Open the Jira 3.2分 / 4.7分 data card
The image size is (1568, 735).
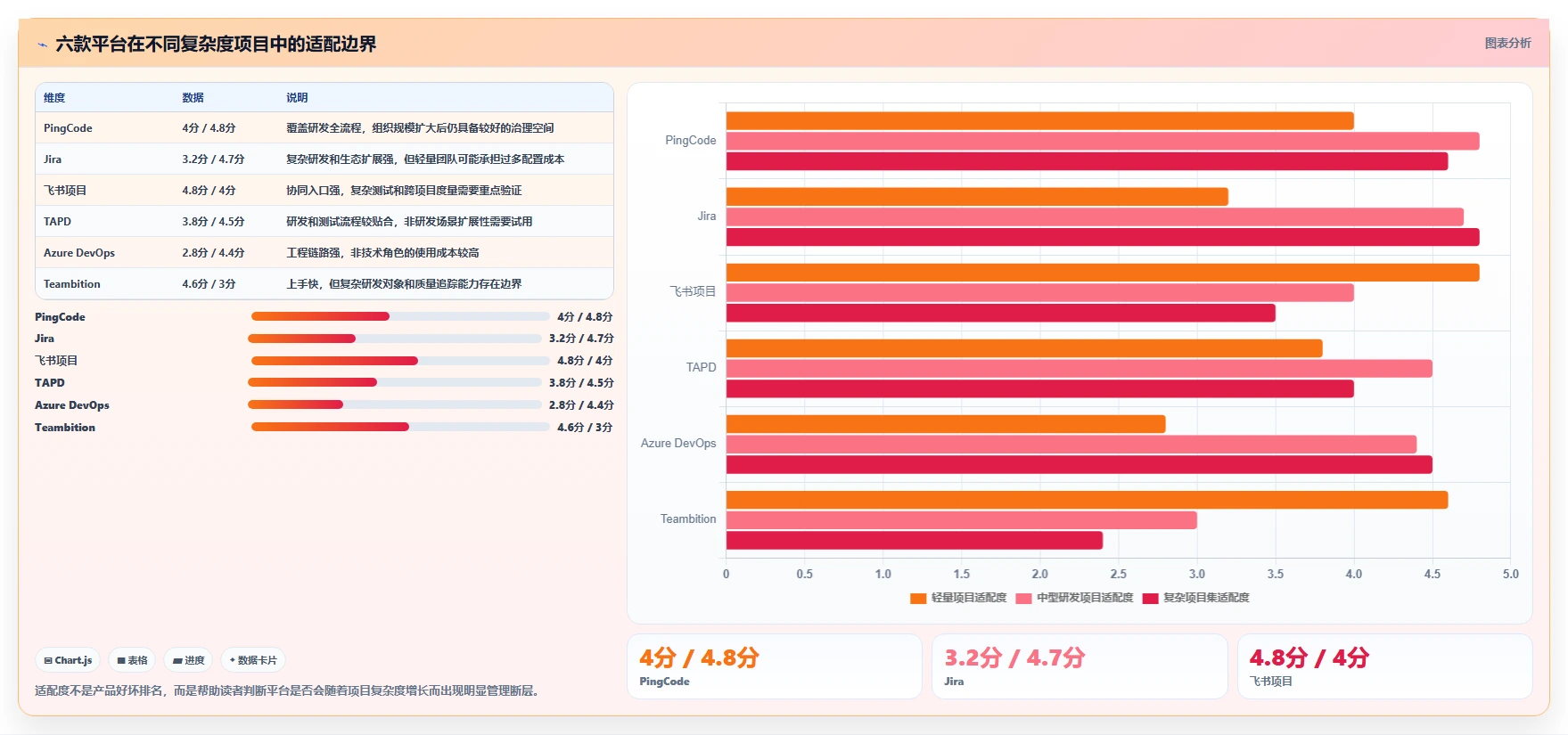click(x=1080, y=666)
